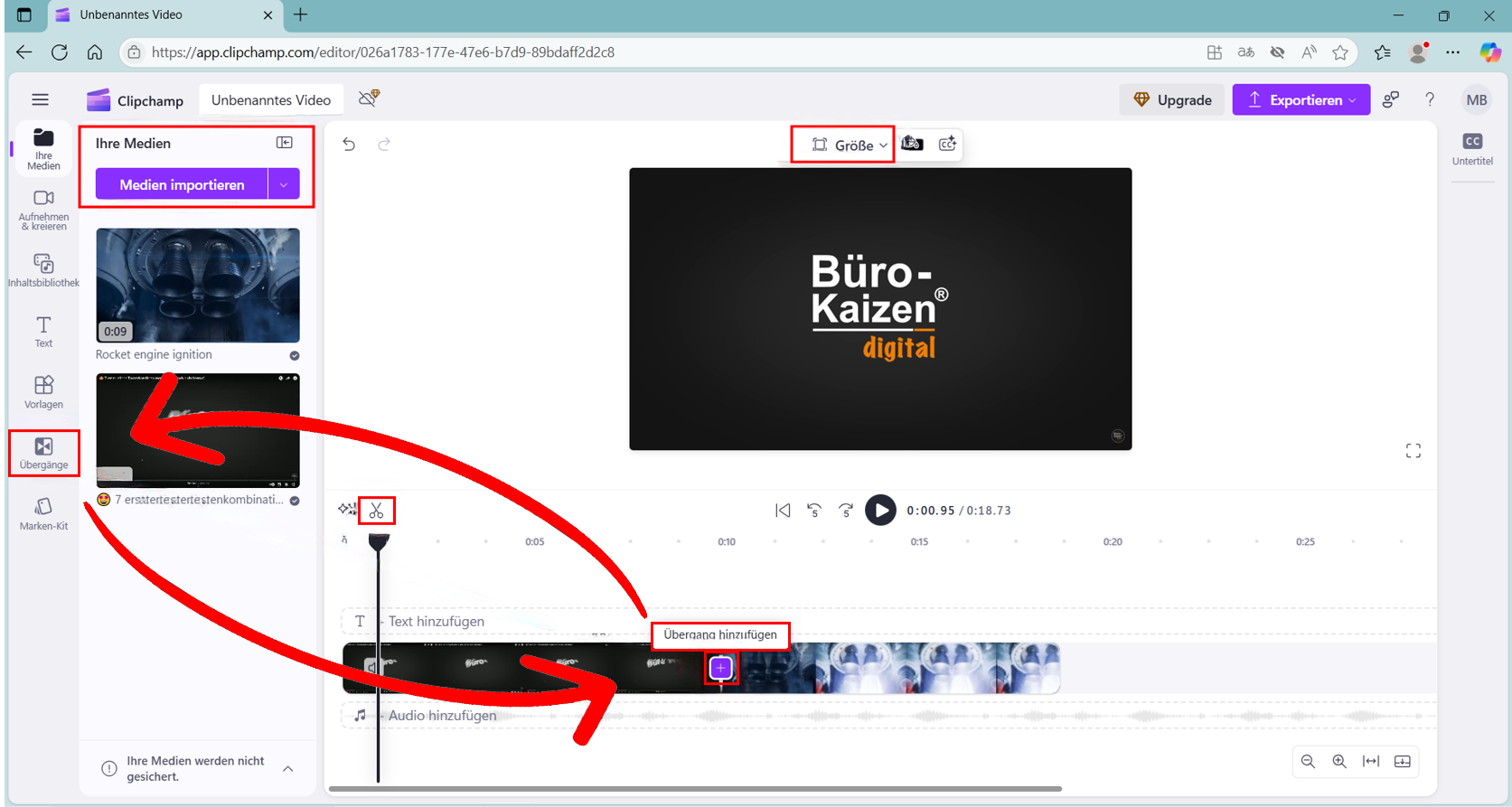The height and width of the screenshot is (807, 1512).
Task: Click the Upgrade button
Action: (x=1172, y=99)
